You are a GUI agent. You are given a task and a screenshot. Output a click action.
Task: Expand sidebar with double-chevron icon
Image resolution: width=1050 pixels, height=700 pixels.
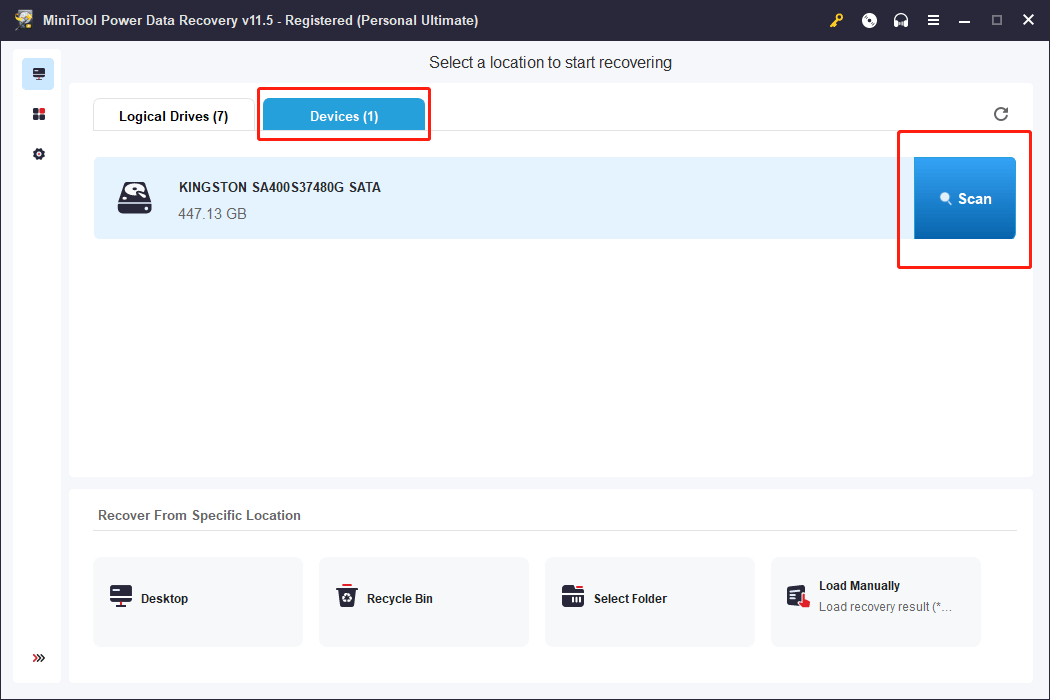click(x=39, y=658)
